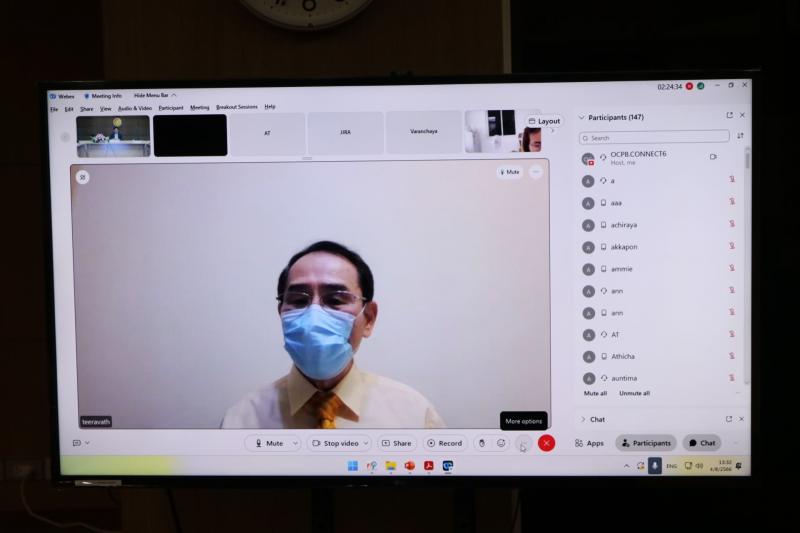
Task: Collapse the Participants section chevron
Action: point(582,117)
